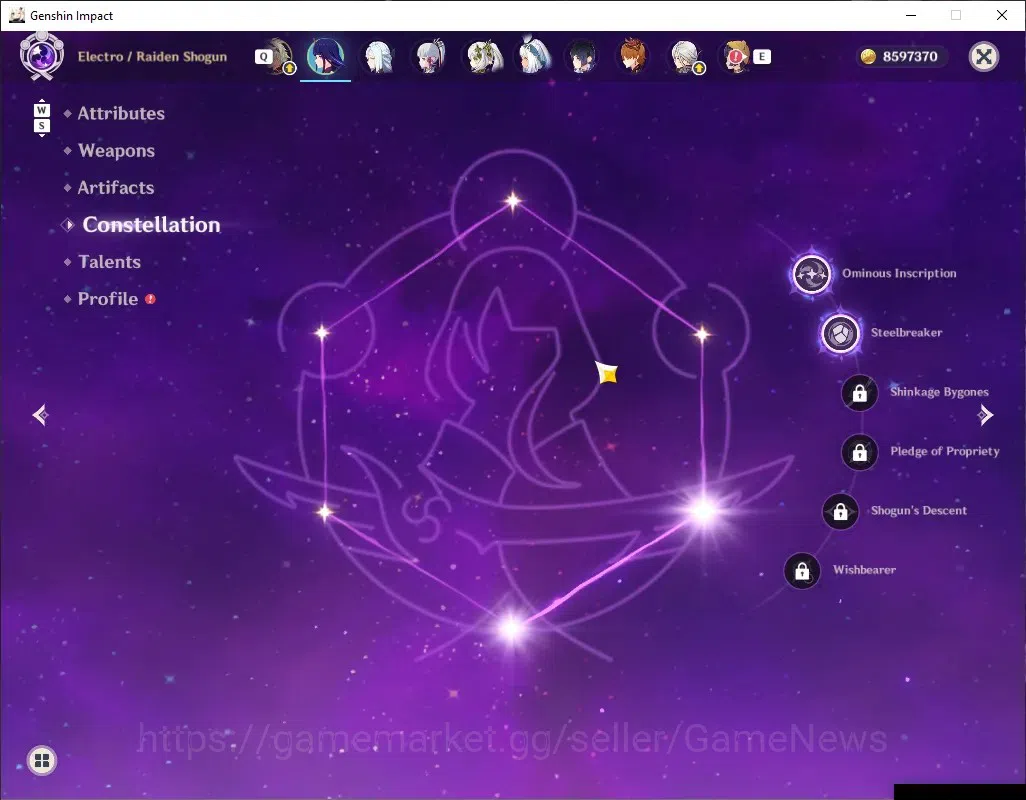The width and height of the screenshot is (1026, 800).
Task: Click the Mora balance 8597370 display
Action: coord(902,56)
